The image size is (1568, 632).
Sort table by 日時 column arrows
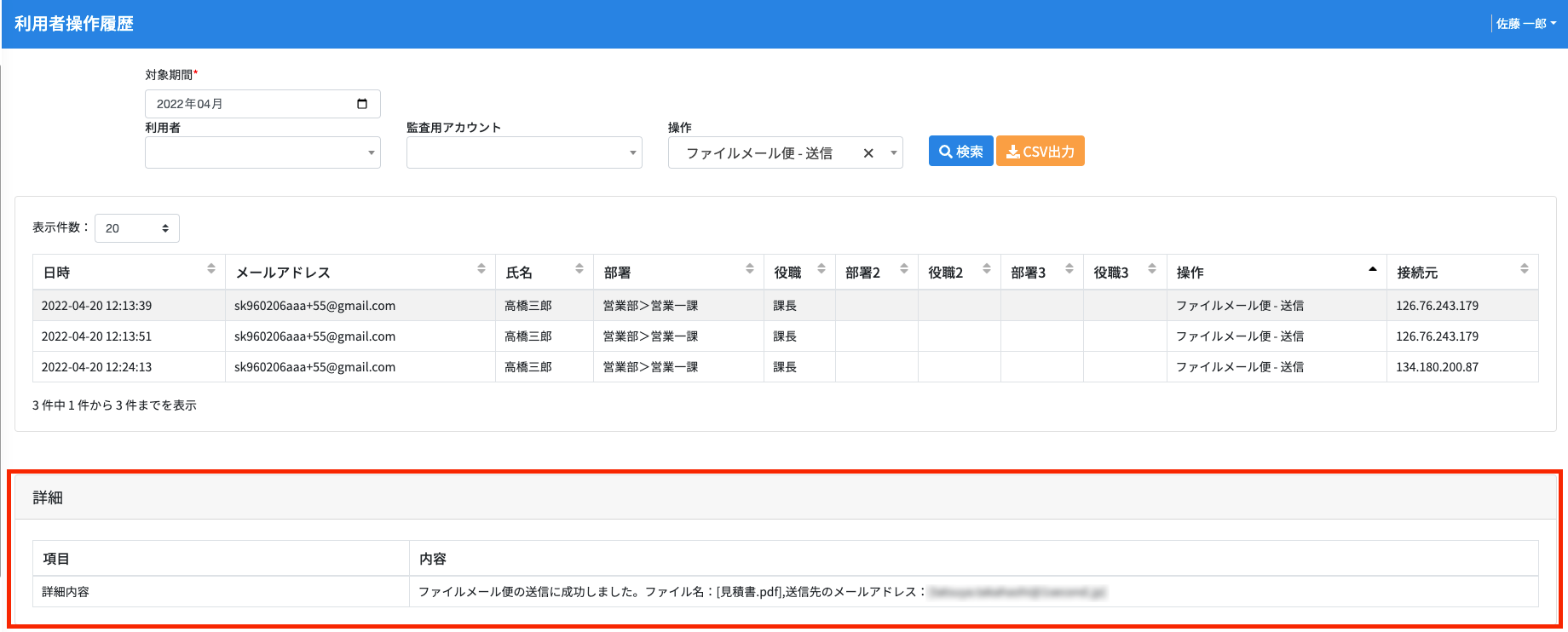click(210, 269)
